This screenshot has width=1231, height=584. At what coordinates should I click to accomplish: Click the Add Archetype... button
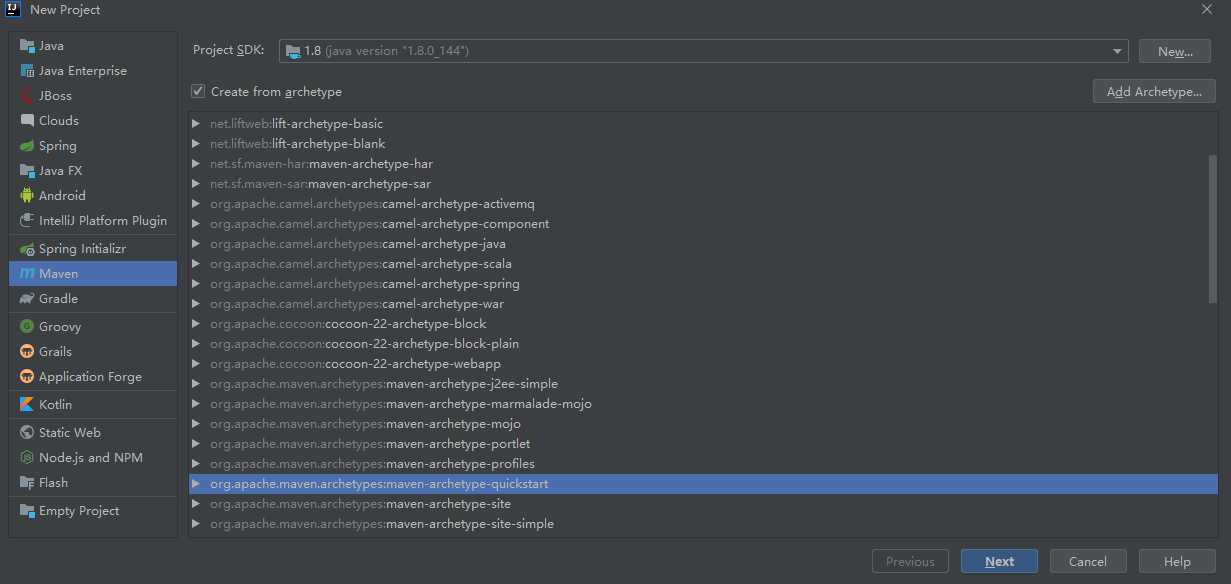pyautogui.click(x=1154, y=91)
